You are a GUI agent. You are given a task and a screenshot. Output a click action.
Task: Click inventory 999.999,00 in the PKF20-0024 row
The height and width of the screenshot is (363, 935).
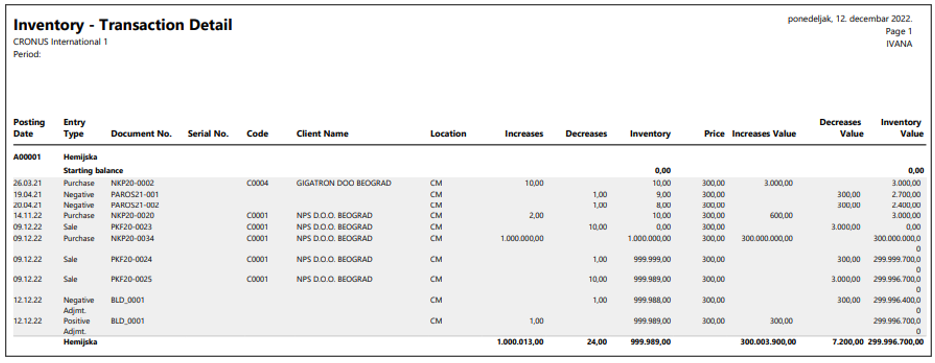point(652,259)
